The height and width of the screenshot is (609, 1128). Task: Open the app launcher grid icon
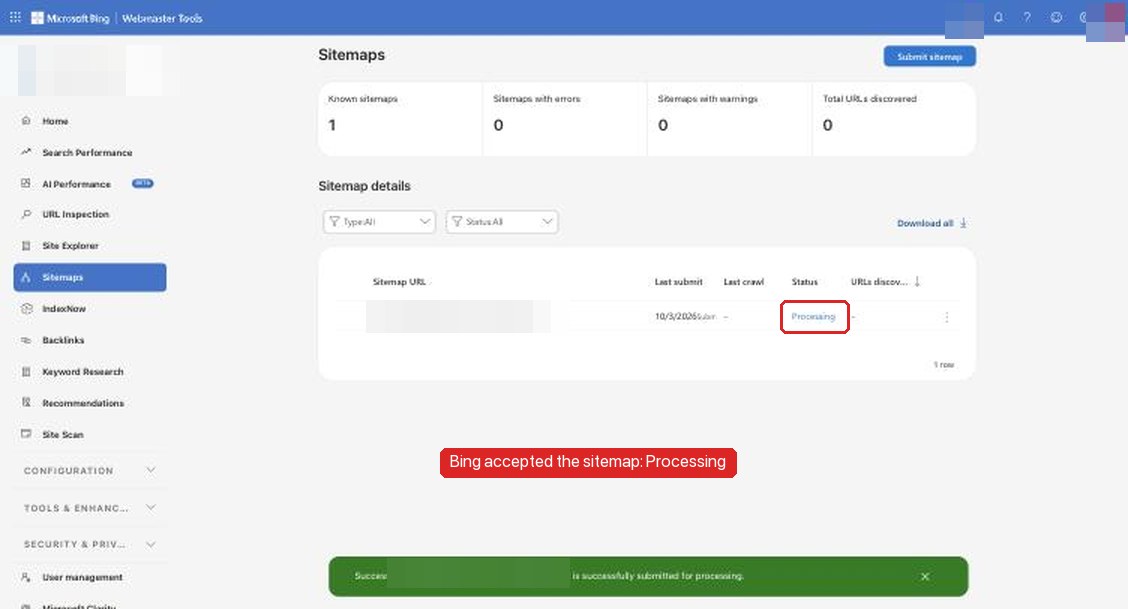(15, 17)
